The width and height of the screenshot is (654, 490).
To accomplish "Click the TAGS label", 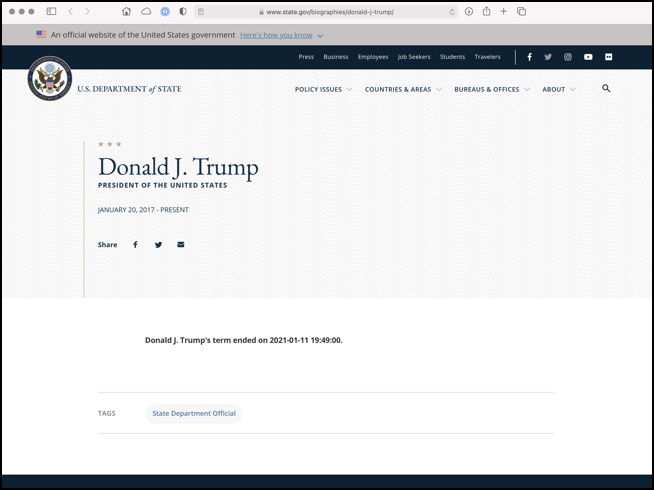I will coord(106,413).
